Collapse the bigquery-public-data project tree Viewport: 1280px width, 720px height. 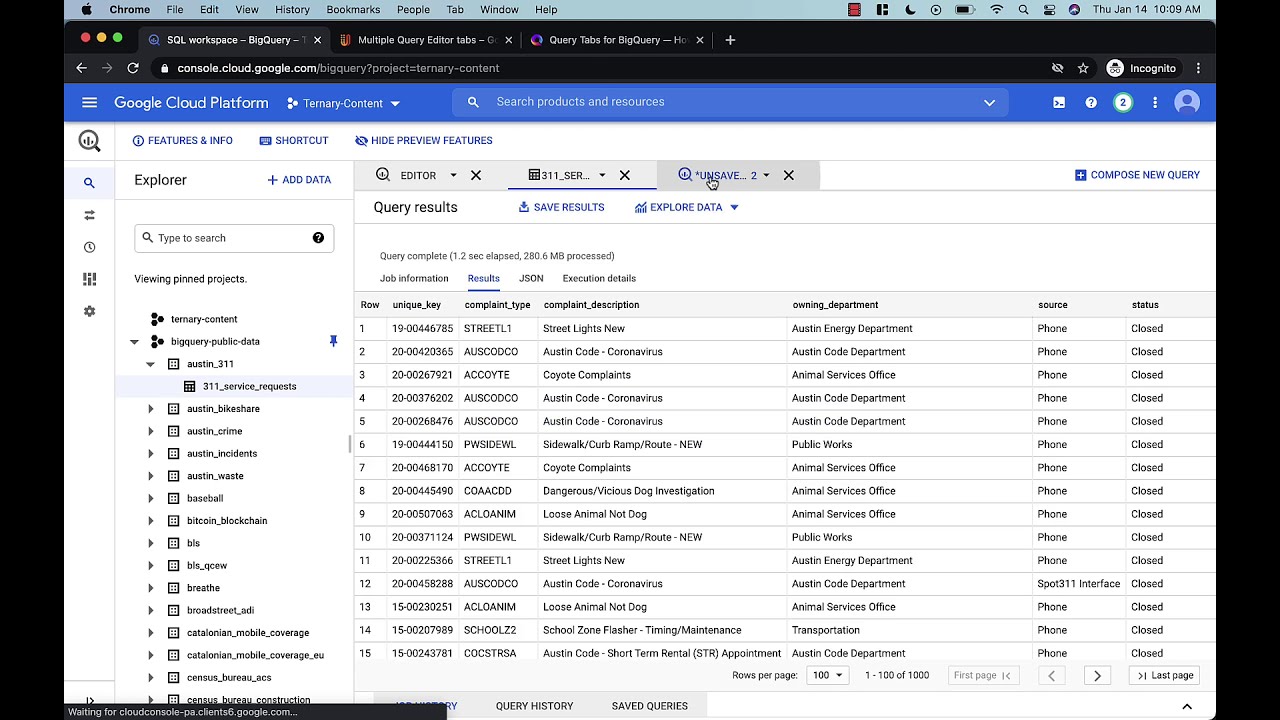click(x=134, y=342)
